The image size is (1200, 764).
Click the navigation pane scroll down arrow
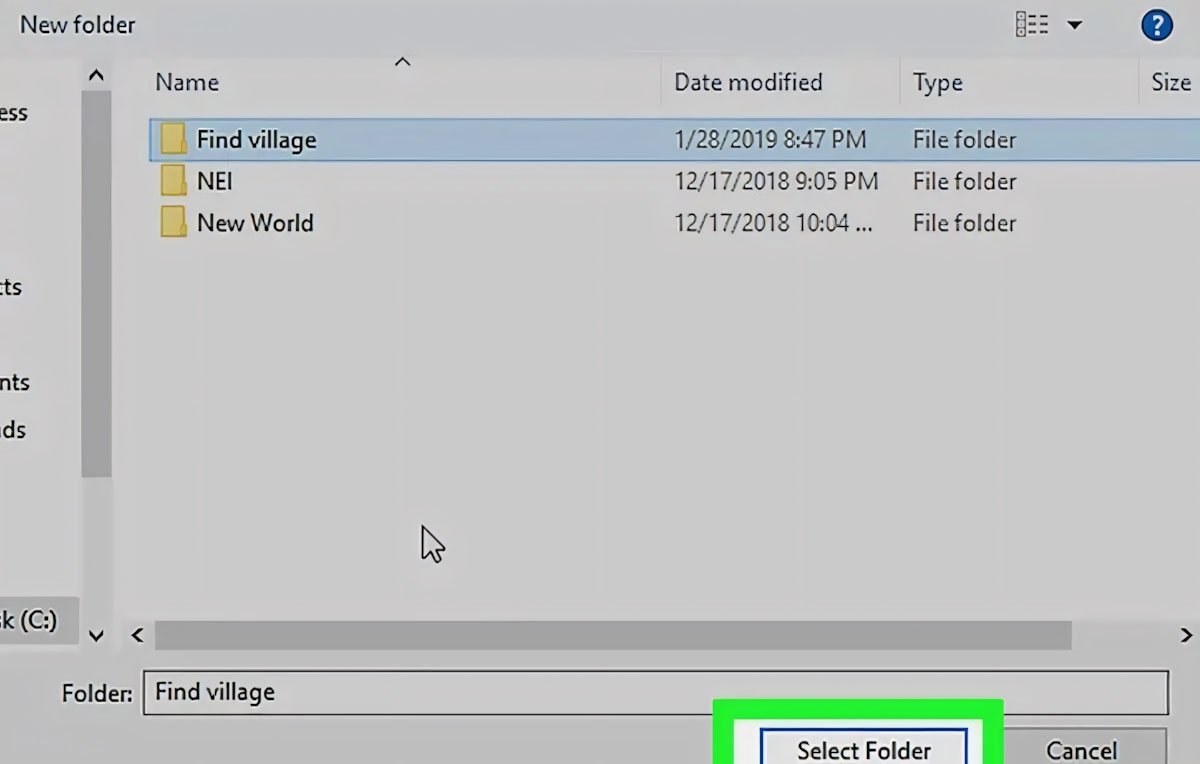96,635
